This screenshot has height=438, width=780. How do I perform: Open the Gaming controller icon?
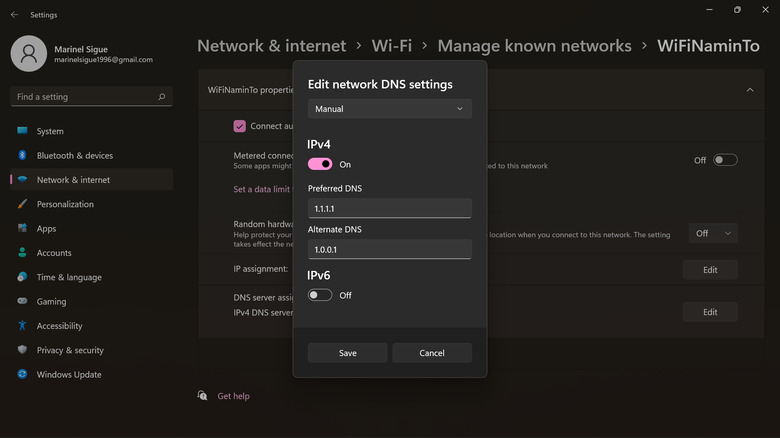coord(22,301)
